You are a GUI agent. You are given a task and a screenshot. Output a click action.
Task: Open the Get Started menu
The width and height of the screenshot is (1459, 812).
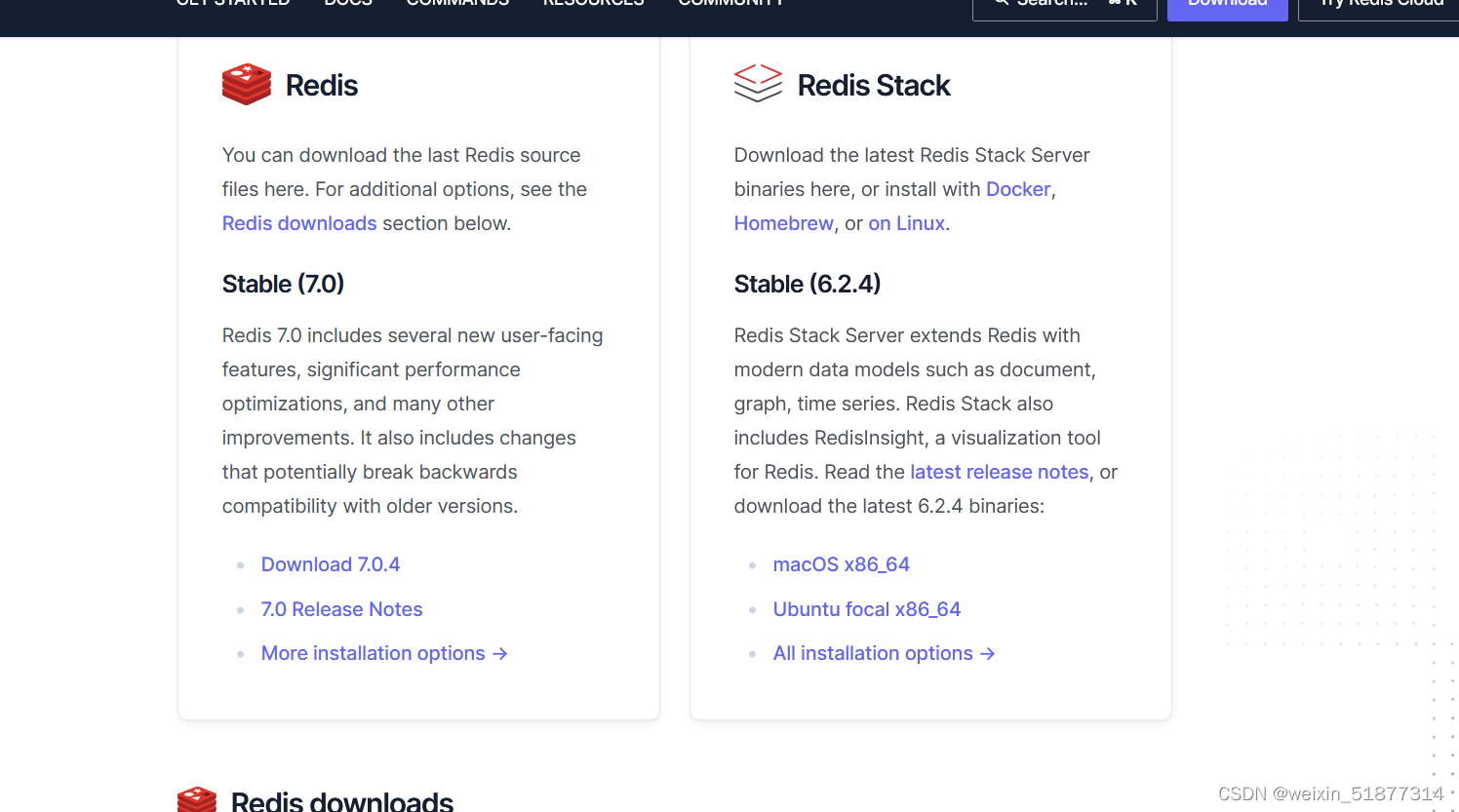(x=233, y=4)
